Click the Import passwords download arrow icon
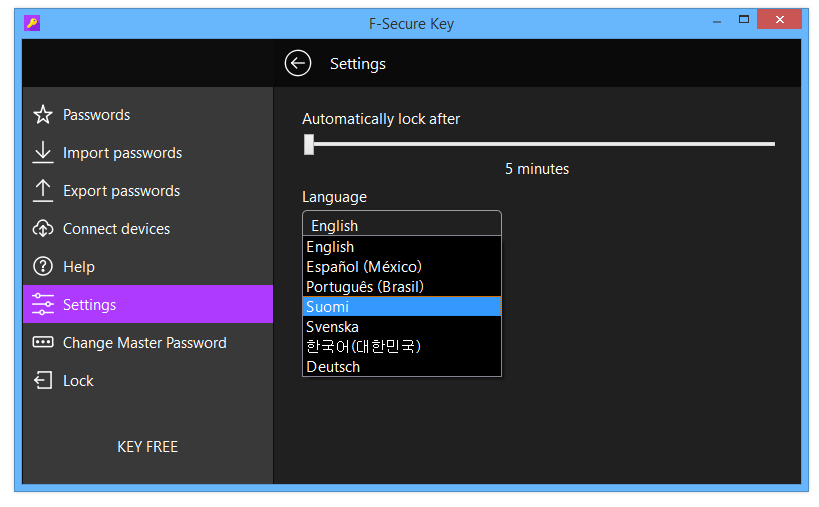The height and width of the screenshot is (507, 819). tap(43, 152)
